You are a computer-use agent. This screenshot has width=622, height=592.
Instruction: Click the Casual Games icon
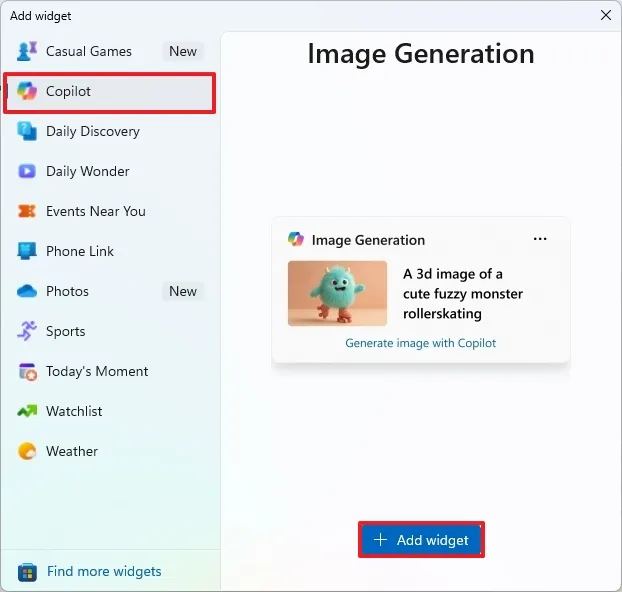click(x=27, y=51)
